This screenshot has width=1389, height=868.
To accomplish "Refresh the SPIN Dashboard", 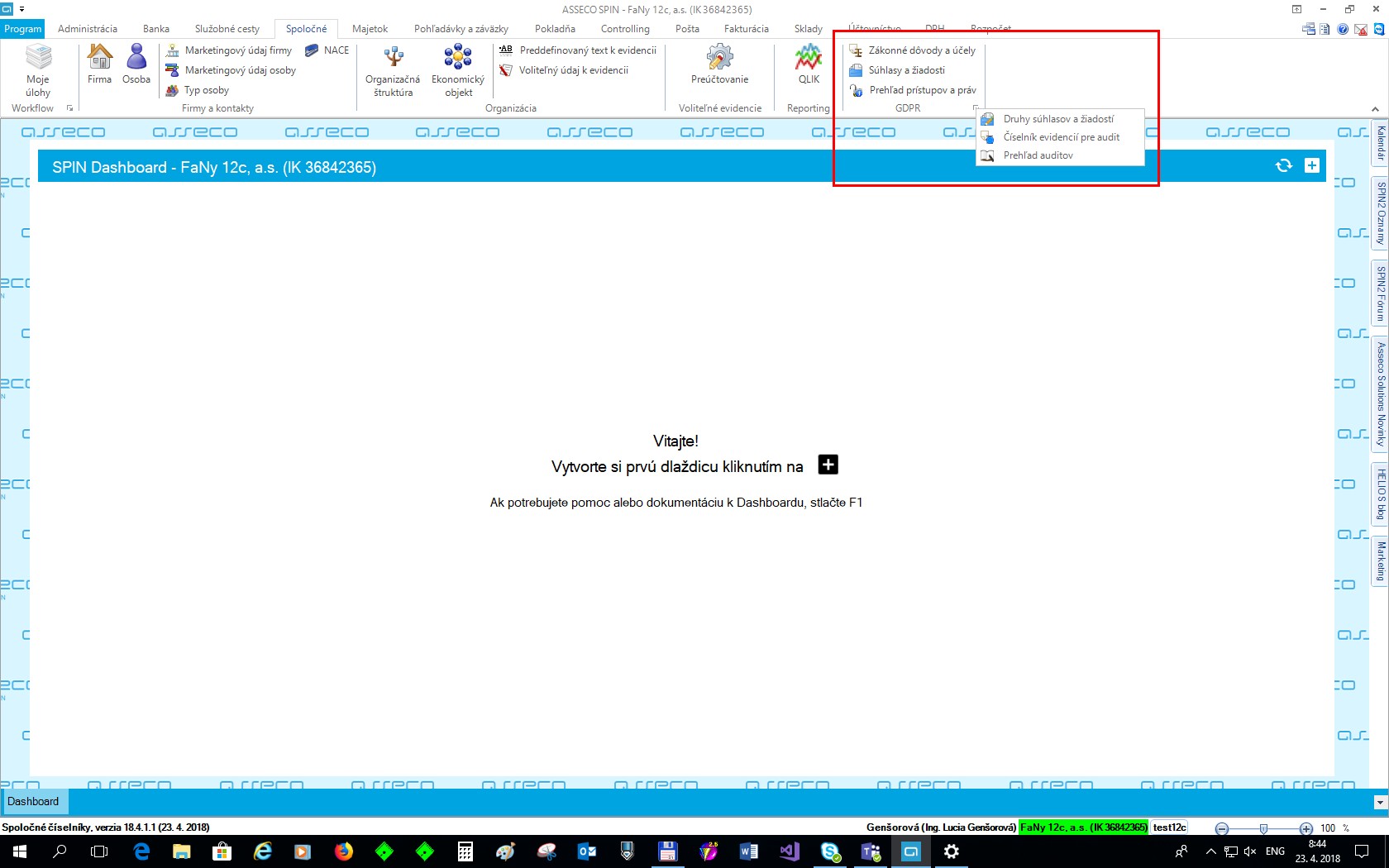I will (x=1284, y=165).
